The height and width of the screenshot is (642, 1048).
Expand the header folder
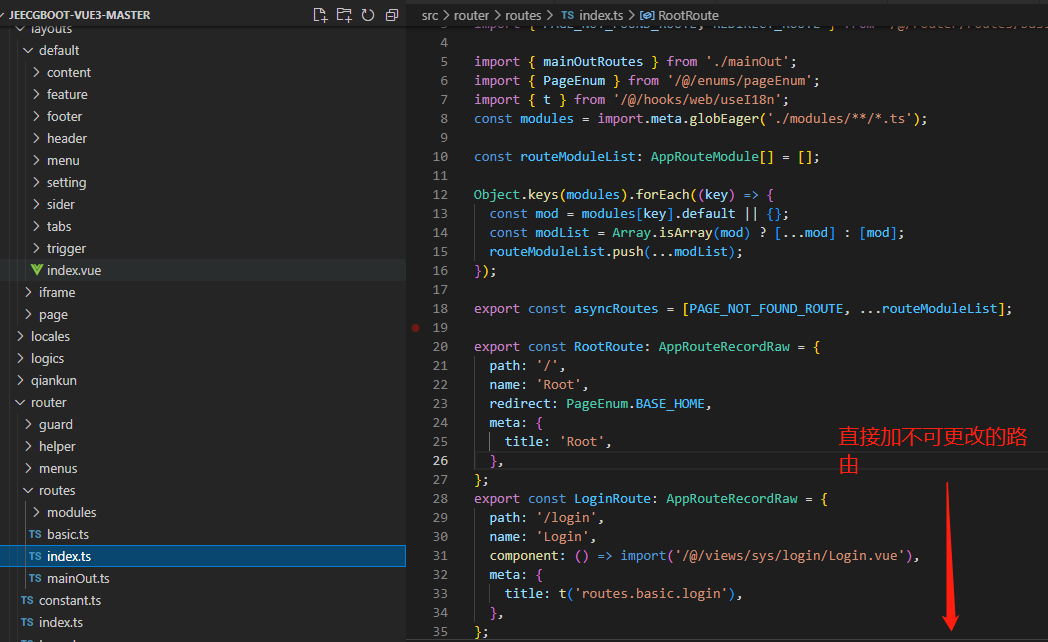pyautogui.click(x=36, y=138)
